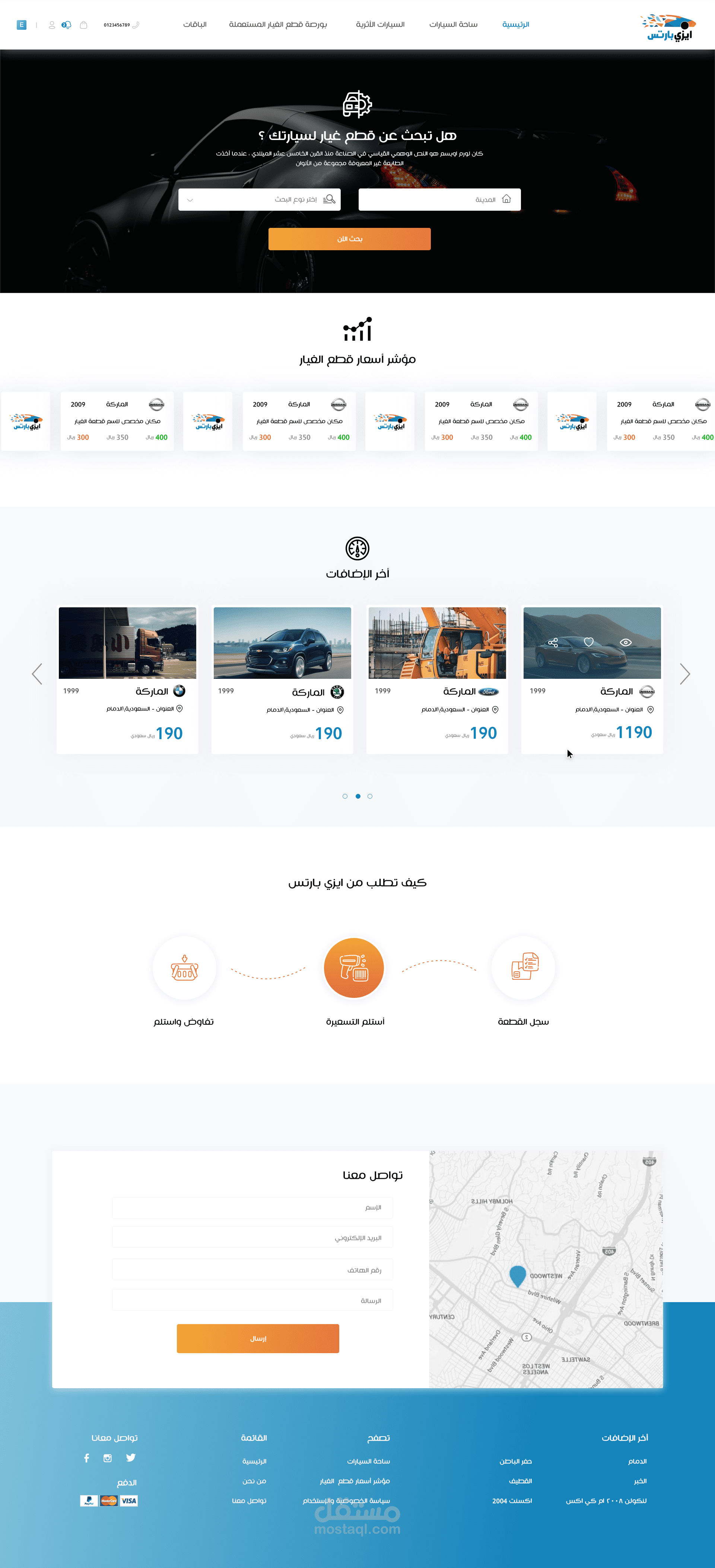Open Facebook icon in footer
This screenshot has width=715, height=1568.
[86, 1458]
